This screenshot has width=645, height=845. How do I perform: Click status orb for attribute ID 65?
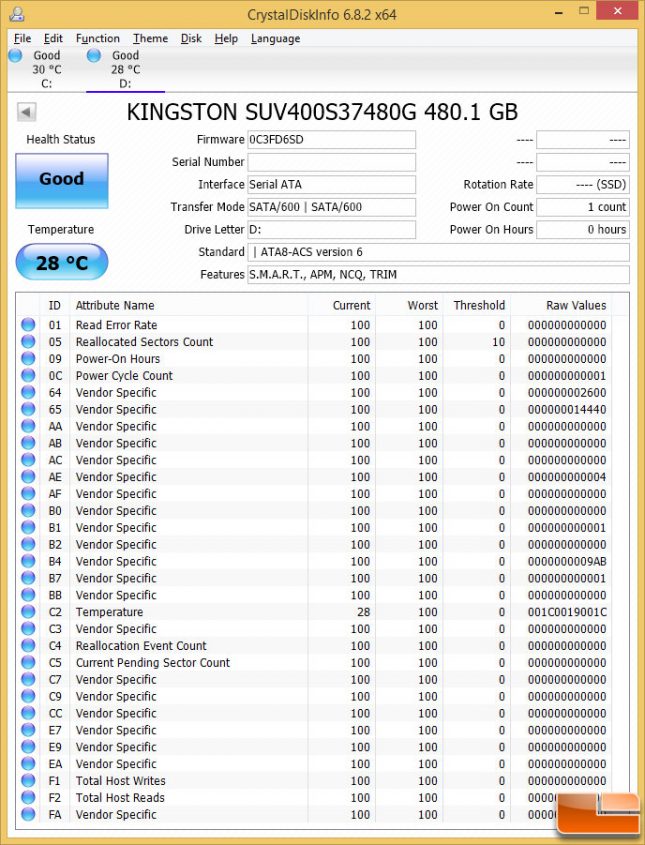pyautogui.click(x=28, y=409)
